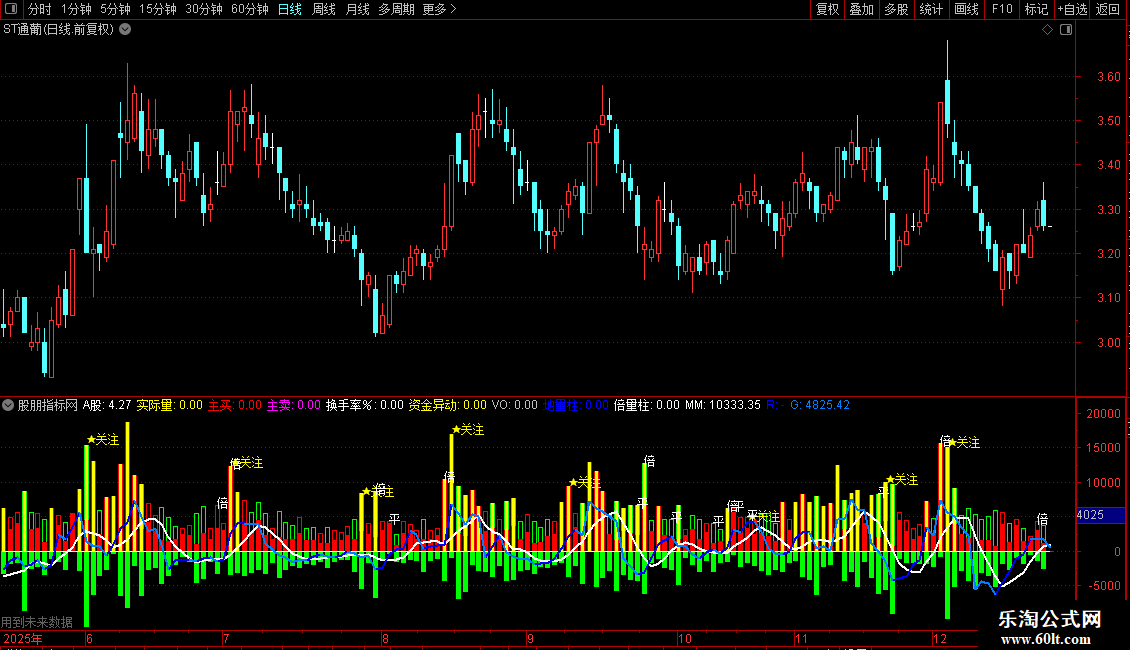Switch to 月线 monthly chart
The height and width of the screenshot is (650, 1130).
click(357, 9)
